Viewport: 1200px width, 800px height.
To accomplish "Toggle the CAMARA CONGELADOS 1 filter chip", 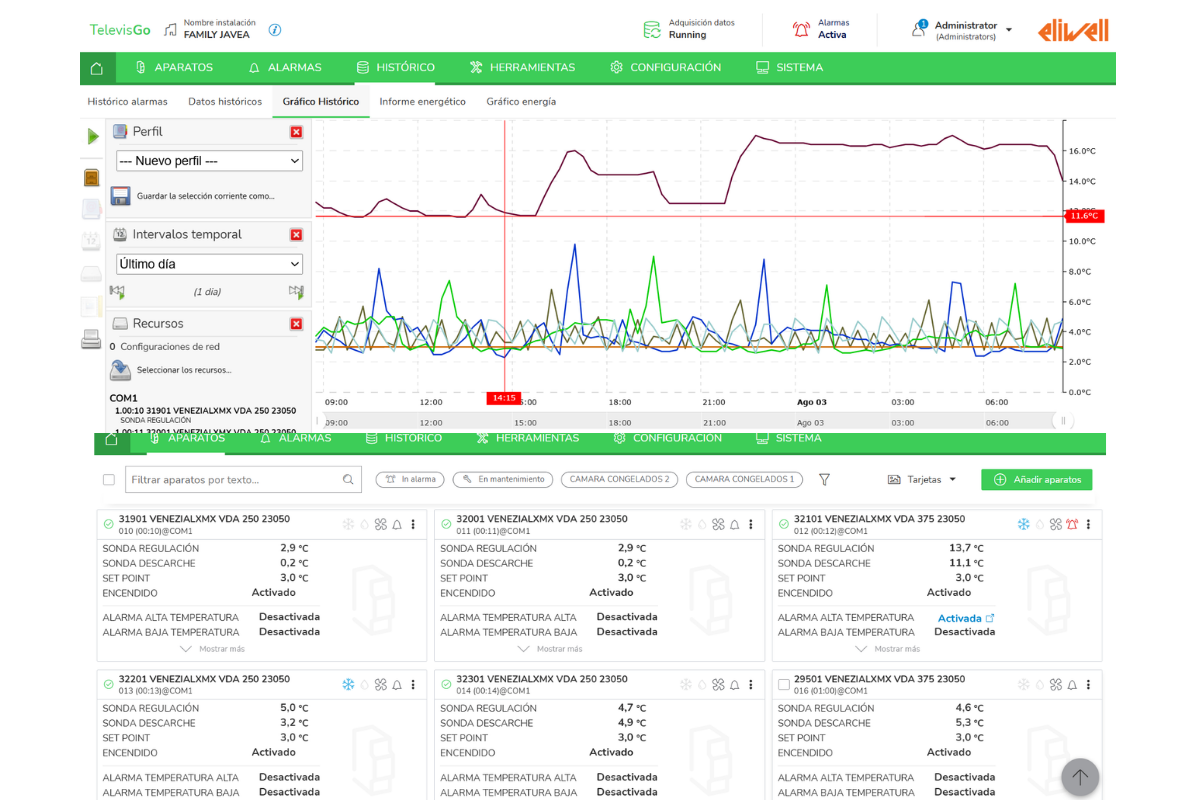I will point(744,480).
